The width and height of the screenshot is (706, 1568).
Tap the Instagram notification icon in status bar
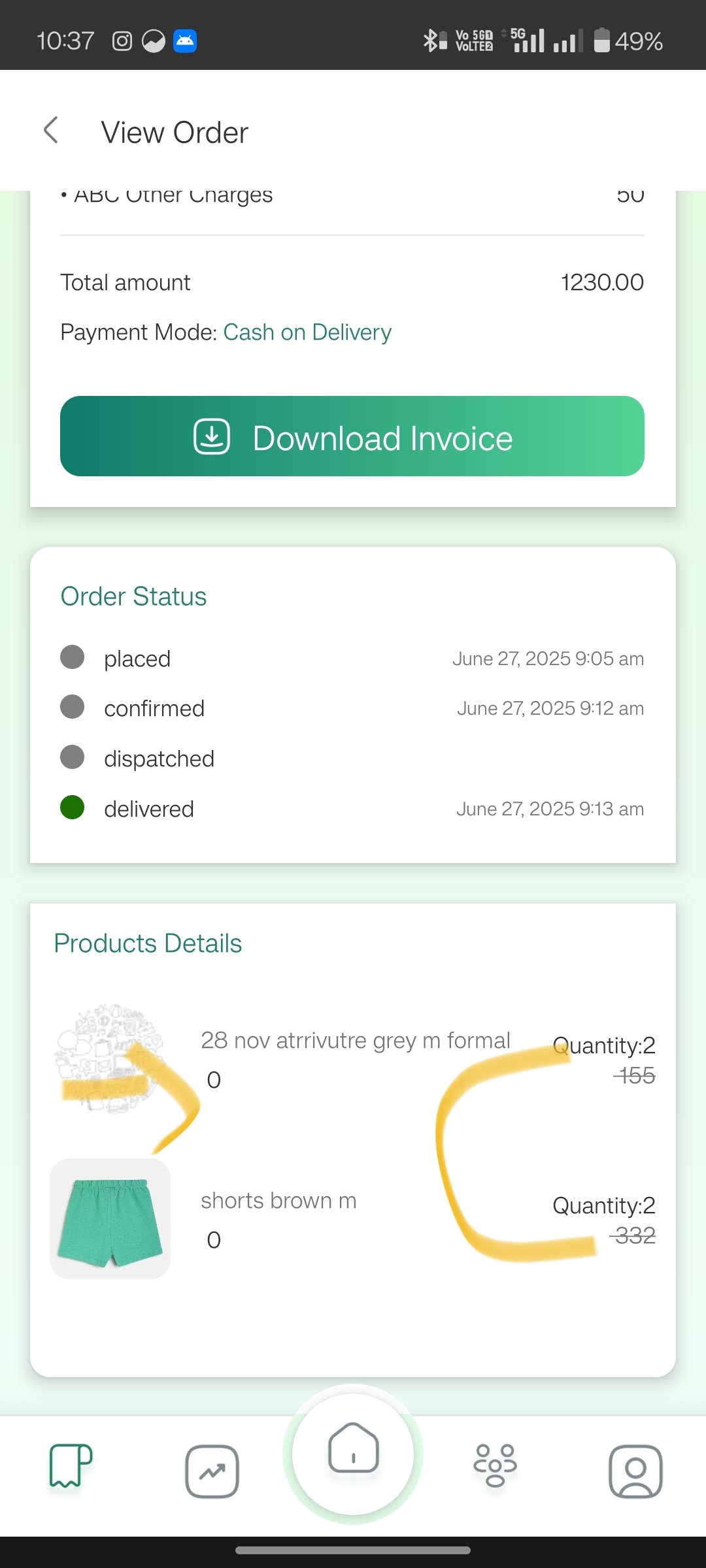click(x=122, y=41)
